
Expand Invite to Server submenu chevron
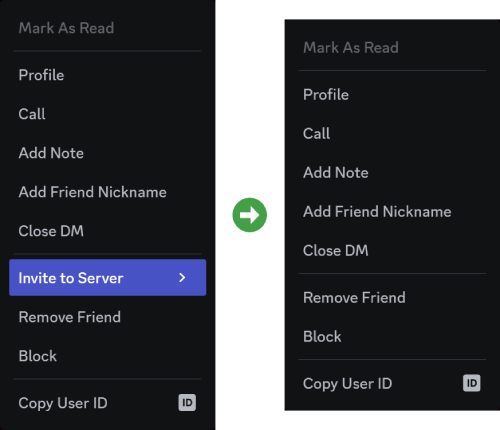182,278
